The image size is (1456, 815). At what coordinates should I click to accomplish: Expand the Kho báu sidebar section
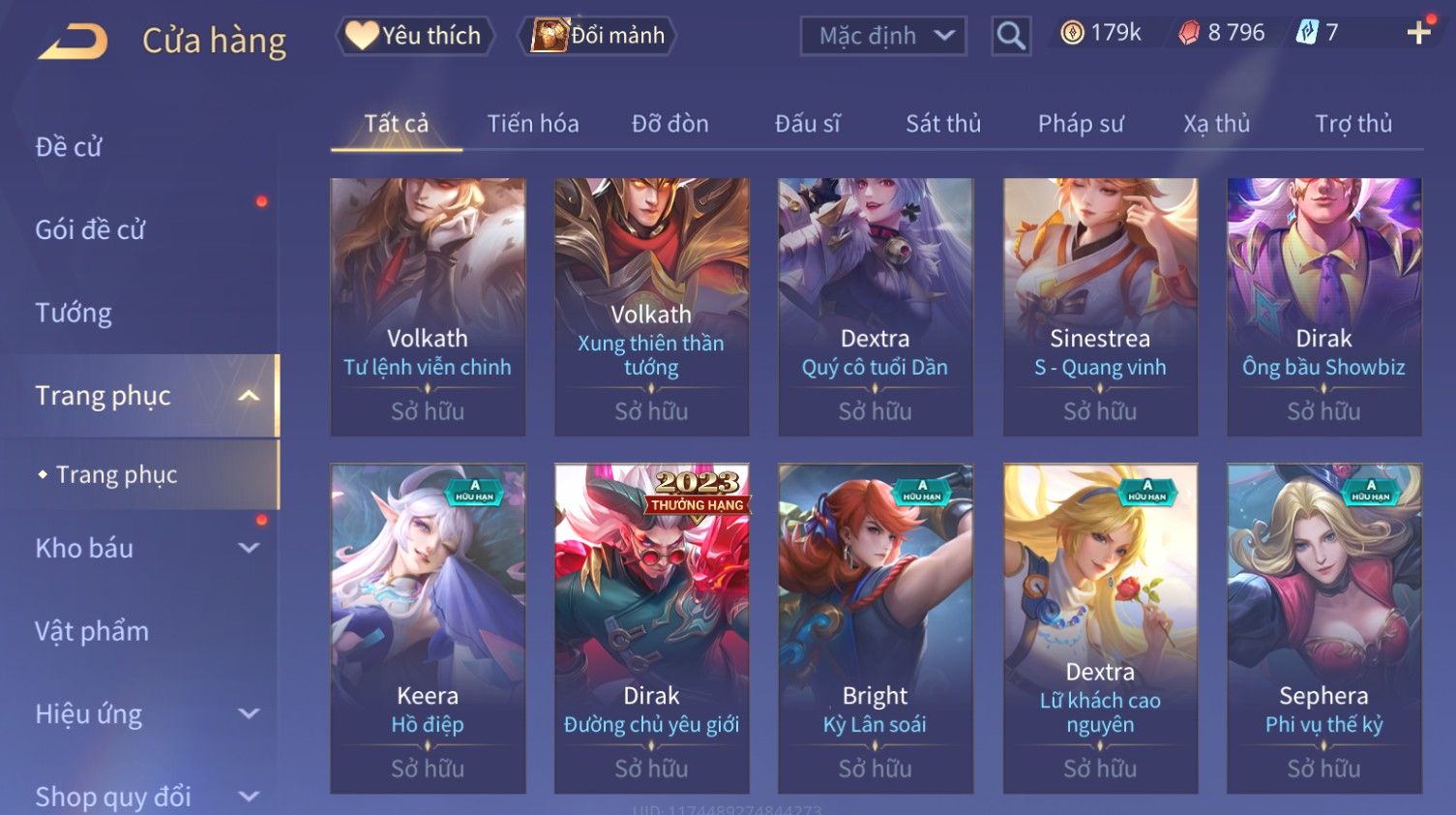[x=249, y=548]
